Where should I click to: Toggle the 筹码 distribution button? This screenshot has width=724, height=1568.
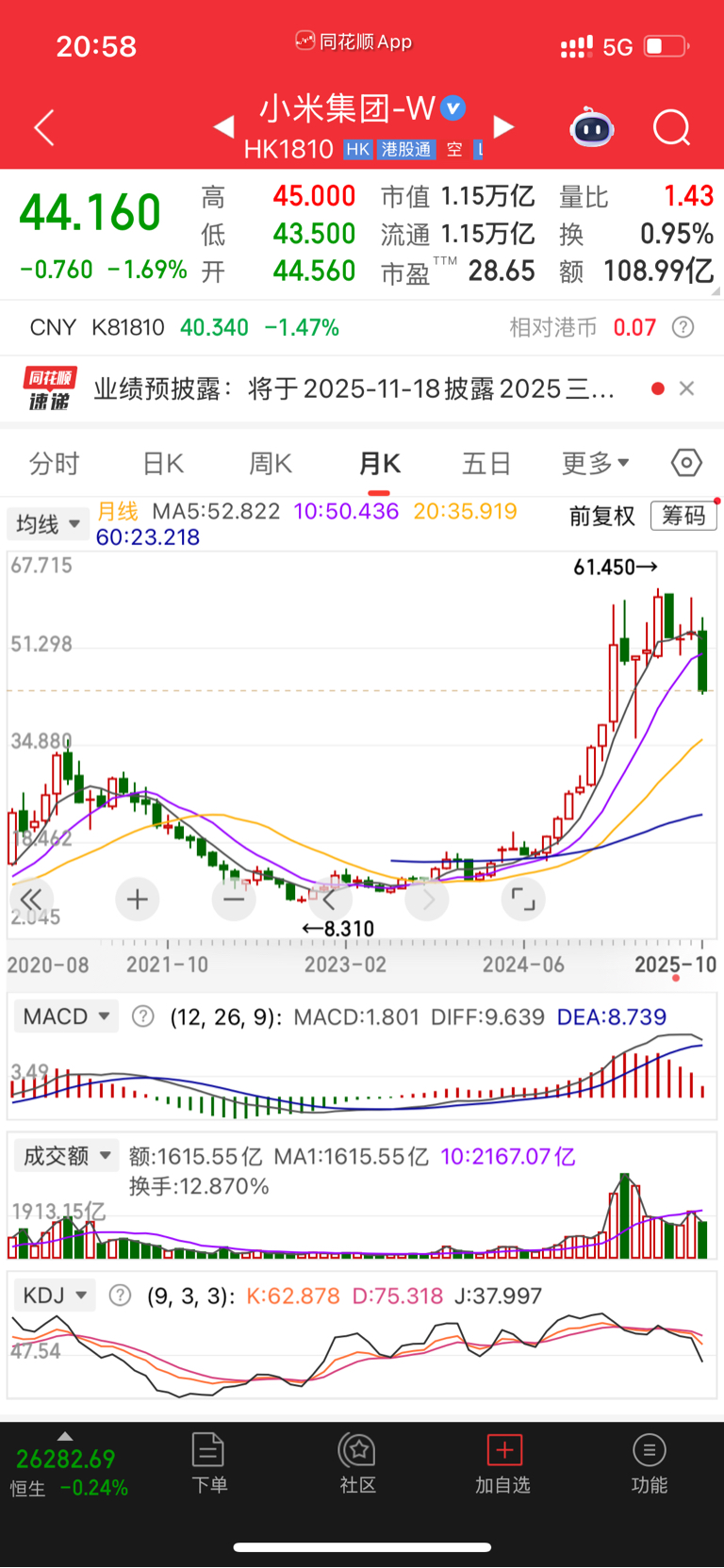point(683,516)
